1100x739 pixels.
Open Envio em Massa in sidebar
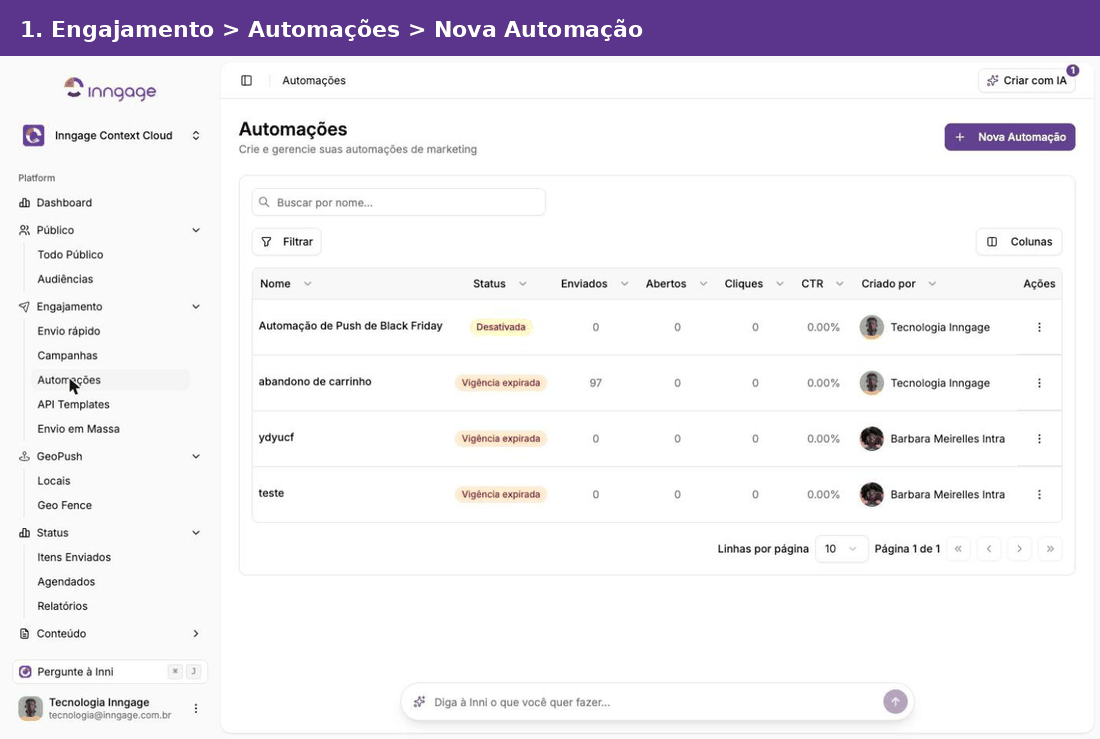(x=79, y=429)
